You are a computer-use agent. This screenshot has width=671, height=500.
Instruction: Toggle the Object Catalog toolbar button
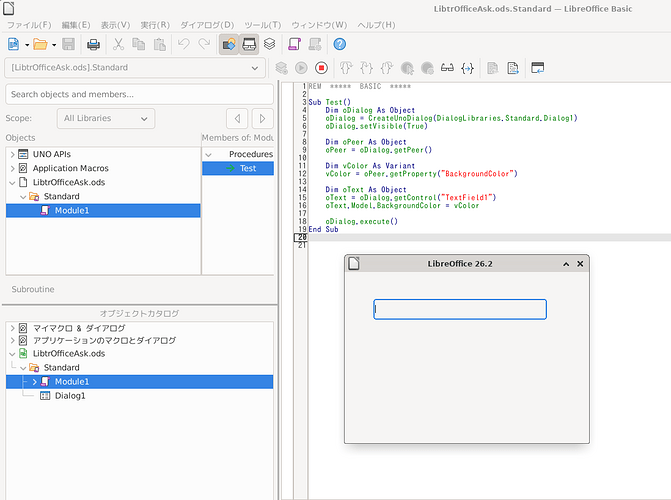coord(228,44)
